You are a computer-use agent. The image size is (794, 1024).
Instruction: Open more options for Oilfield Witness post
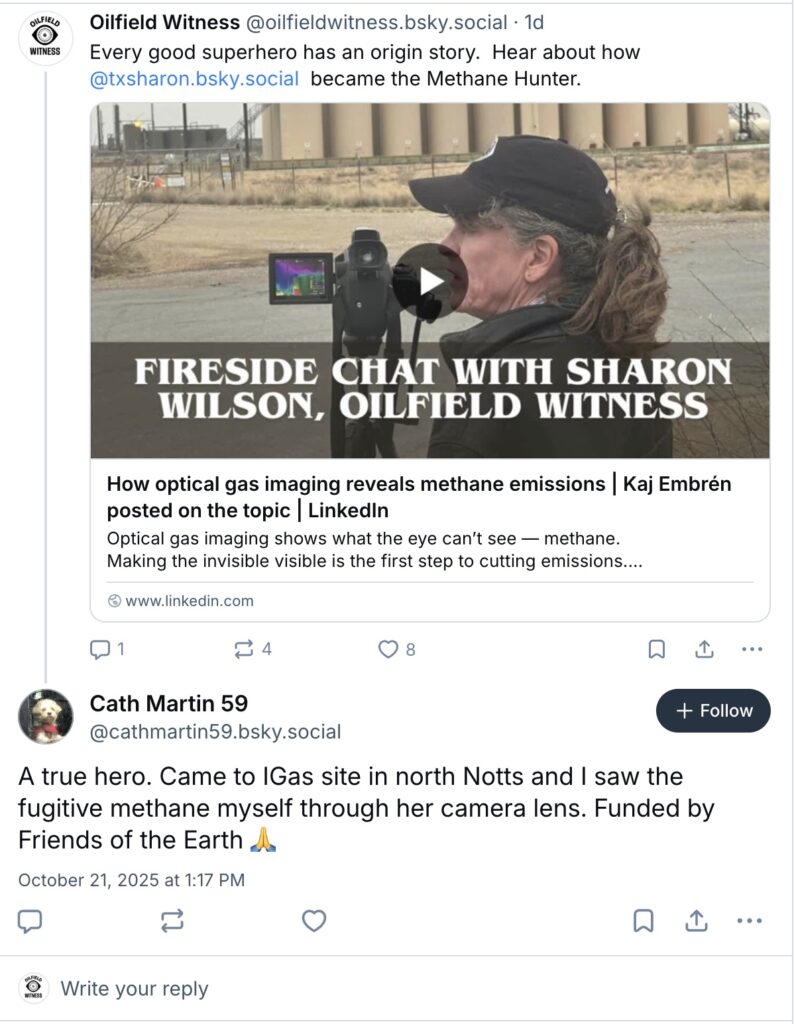(752, 650)
